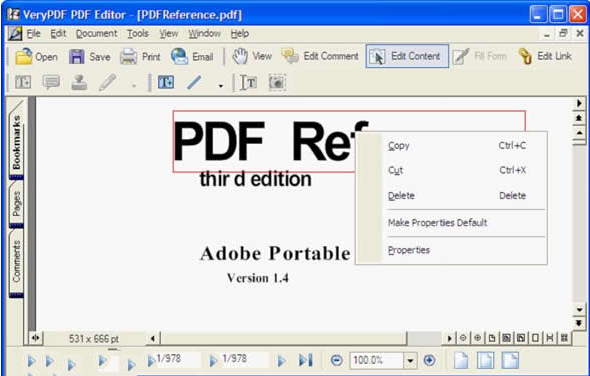Open the zoom percentage dropdown
This screenshot has width=590, height=376.
click(x=410, y=361)
